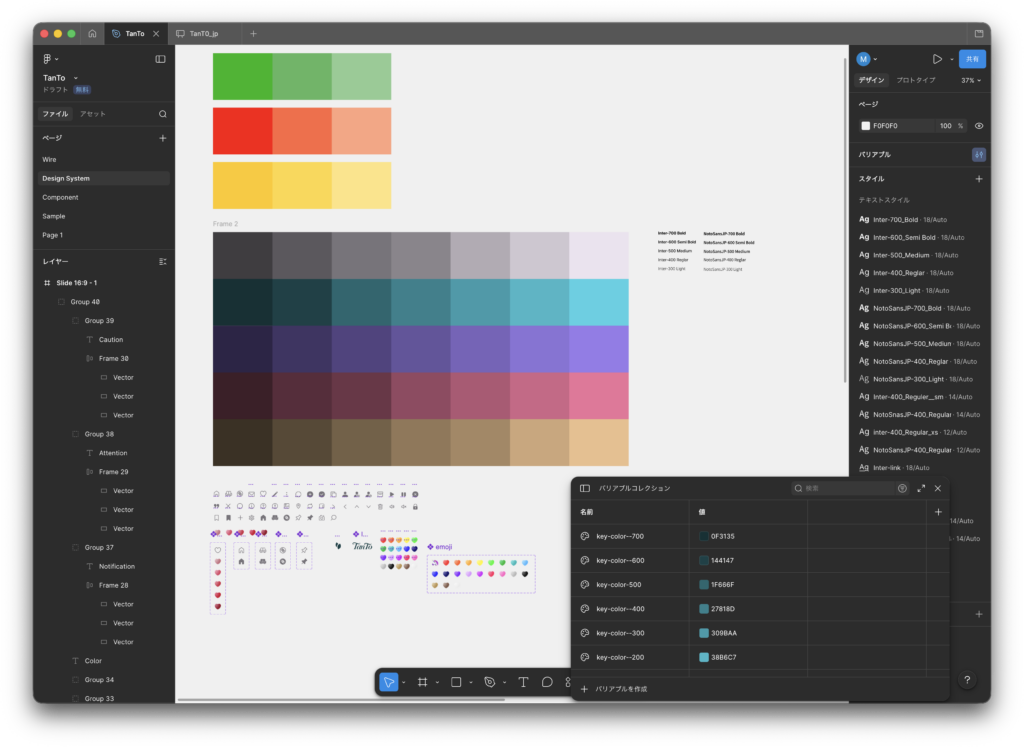Open the 37% zoom dropdown
1024x747 pixels.
[970, 80]
